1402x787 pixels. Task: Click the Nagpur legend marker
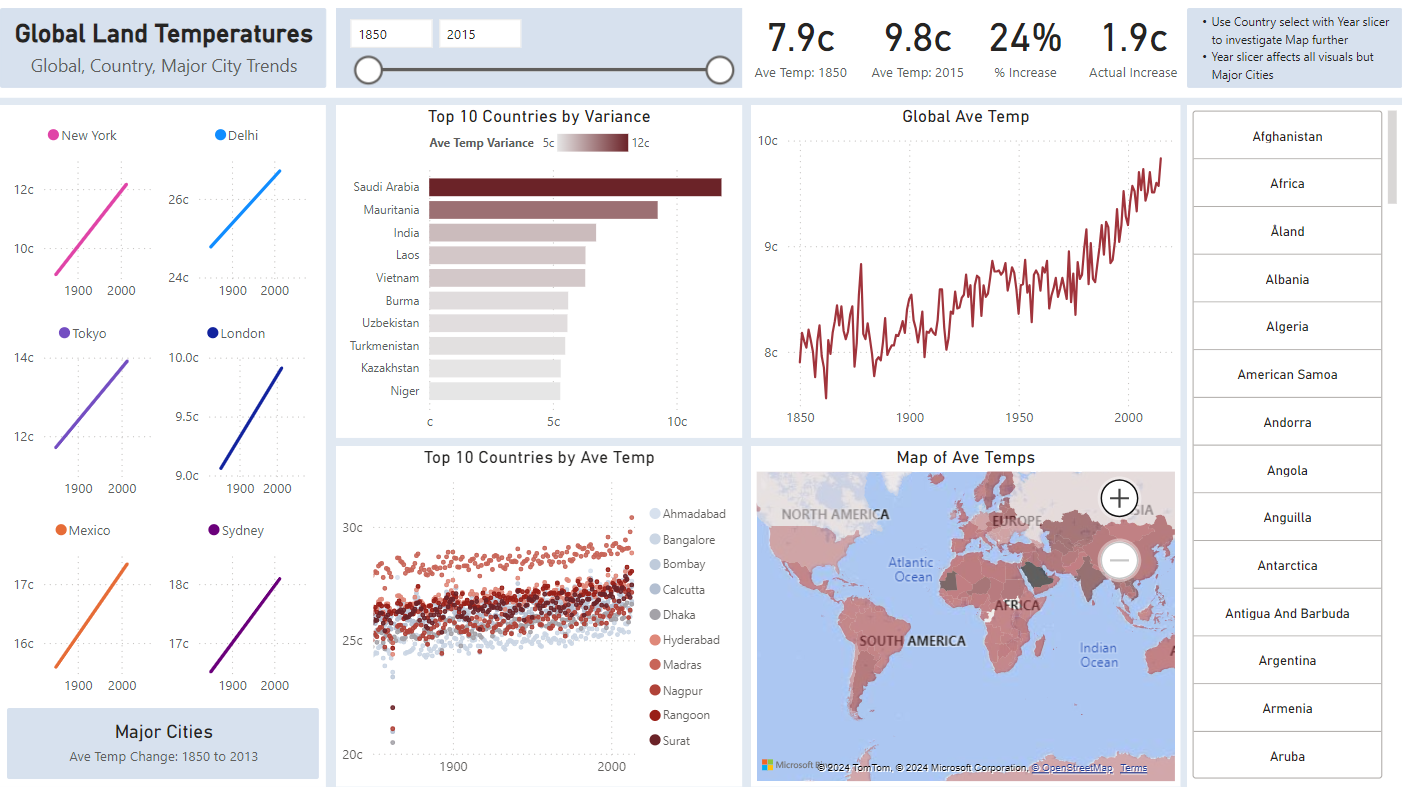click(655, 691)
